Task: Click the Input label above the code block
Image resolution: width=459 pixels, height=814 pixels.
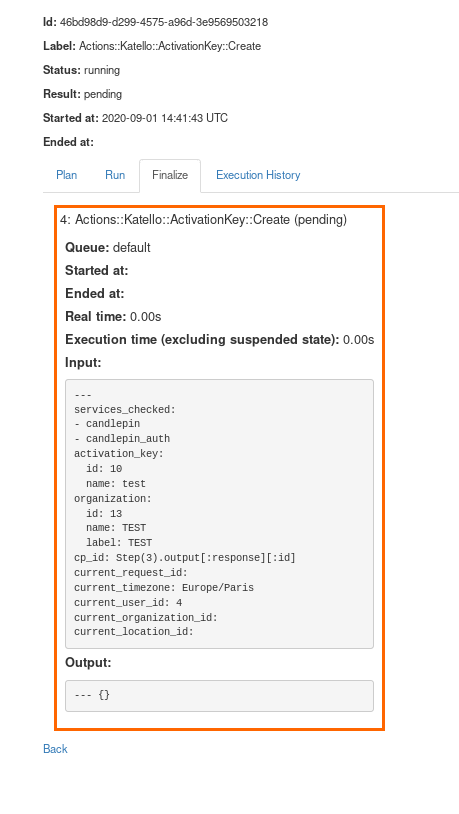Action: pyautogui.click(x=83, y=363)
